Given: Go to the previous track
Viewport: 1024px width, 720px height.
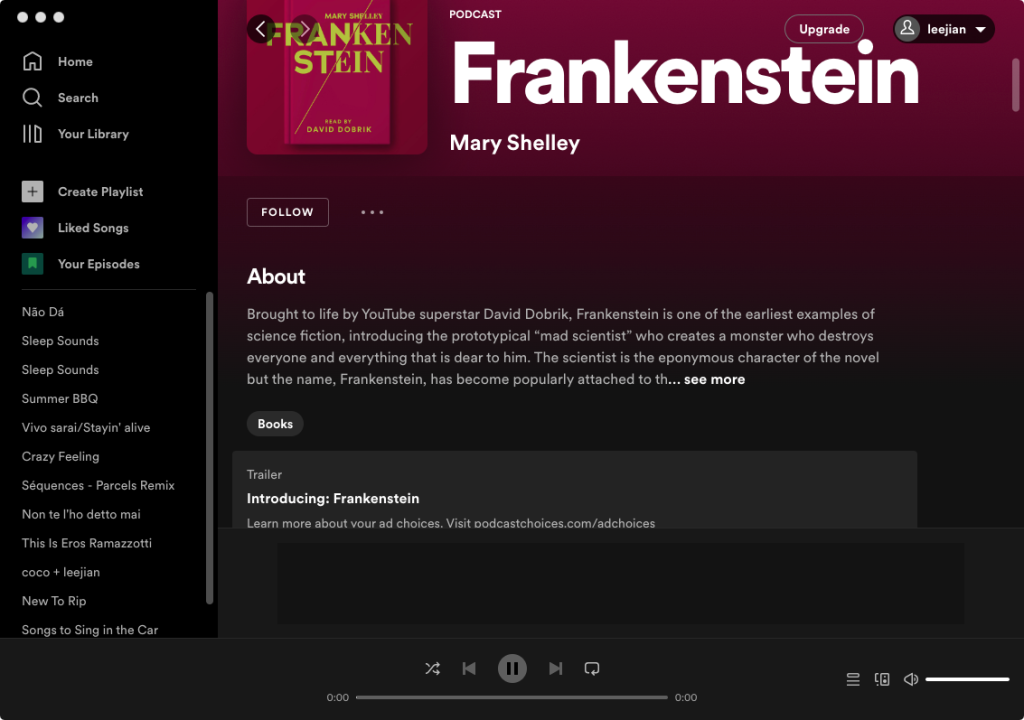Looking at the screenshot, I should point(469,668).
